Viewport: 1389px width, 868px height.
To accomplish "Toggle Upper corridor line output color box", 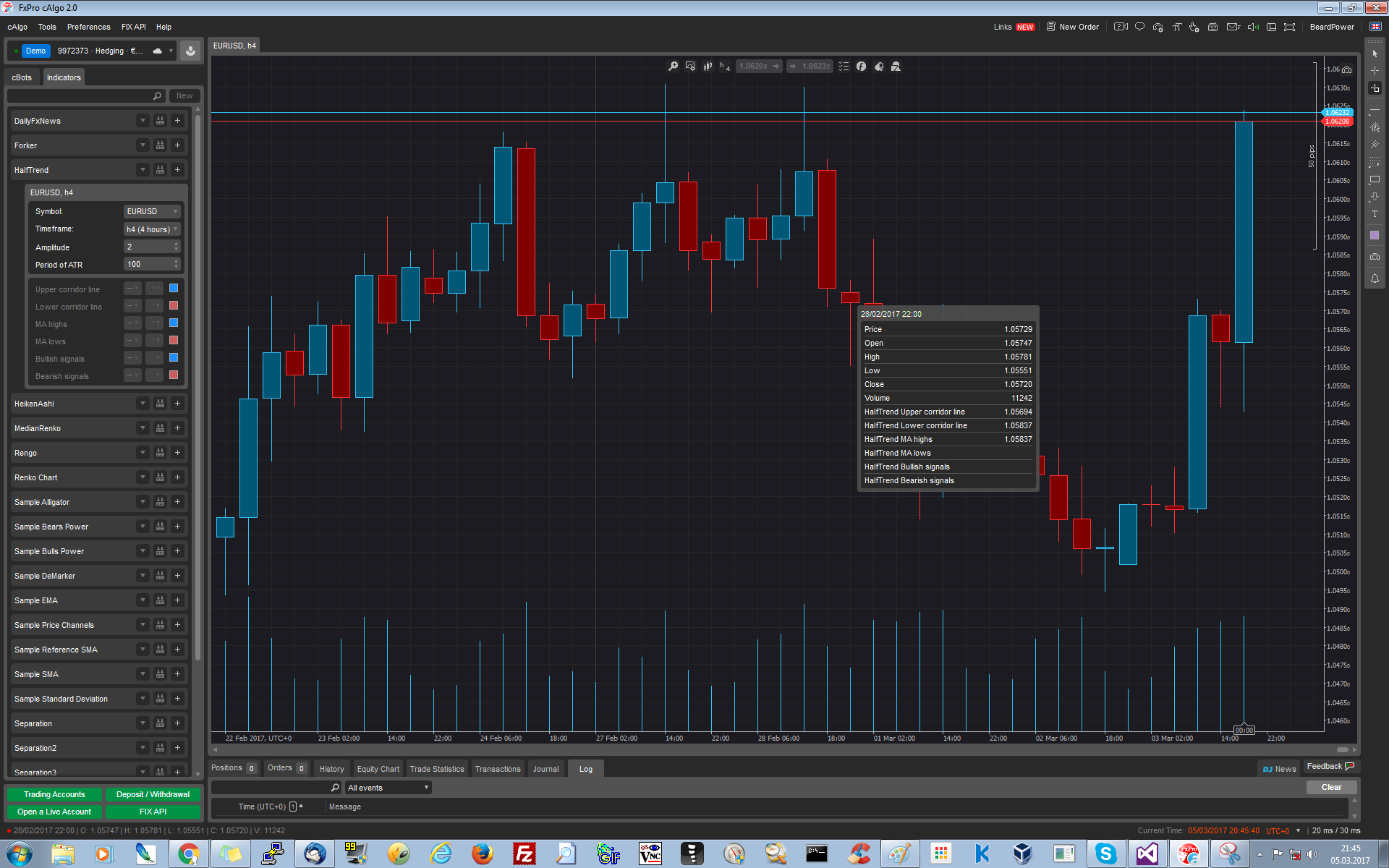I will 174,289.
